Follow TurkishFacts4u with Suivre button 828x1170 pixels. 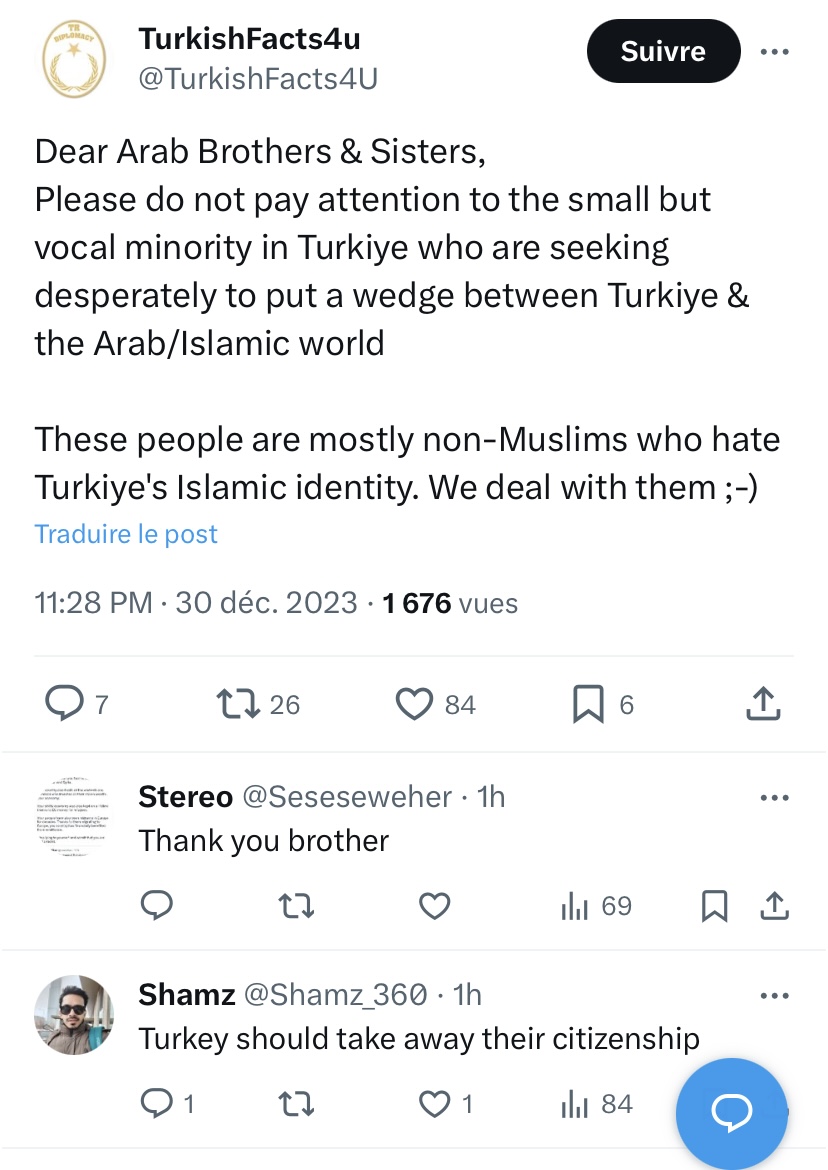point(663,51)
